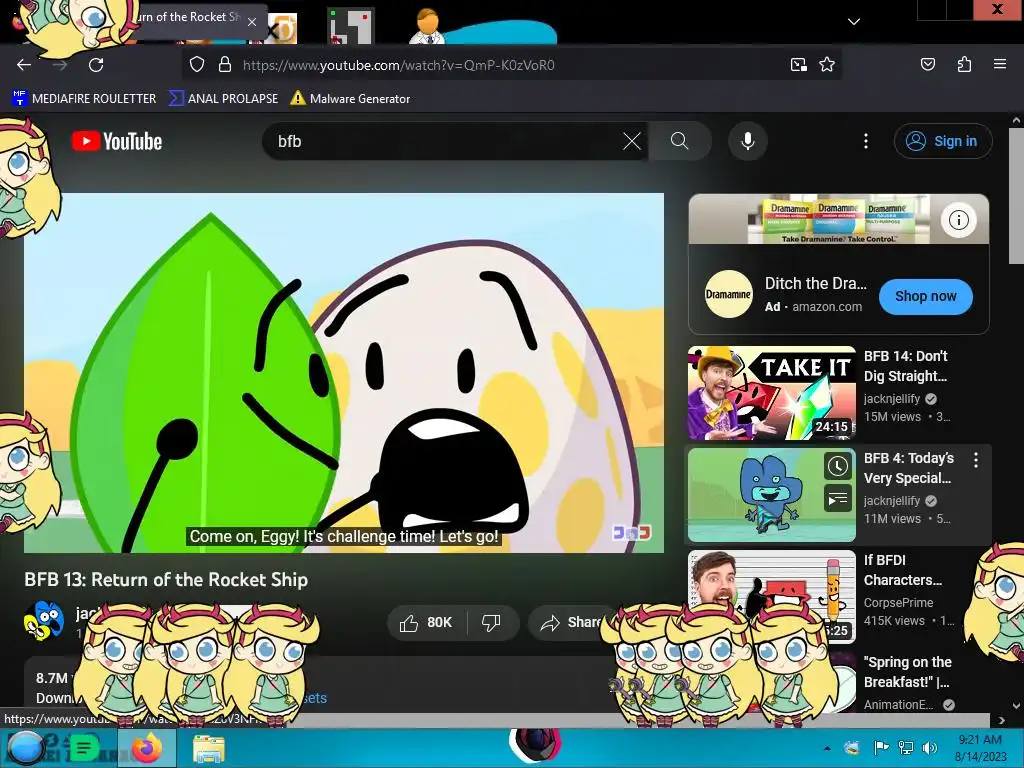Viewport: 1024px width, 768px height.
Task: Click the scroll up arrow of page scrollbar
Action: (1016, 120)
